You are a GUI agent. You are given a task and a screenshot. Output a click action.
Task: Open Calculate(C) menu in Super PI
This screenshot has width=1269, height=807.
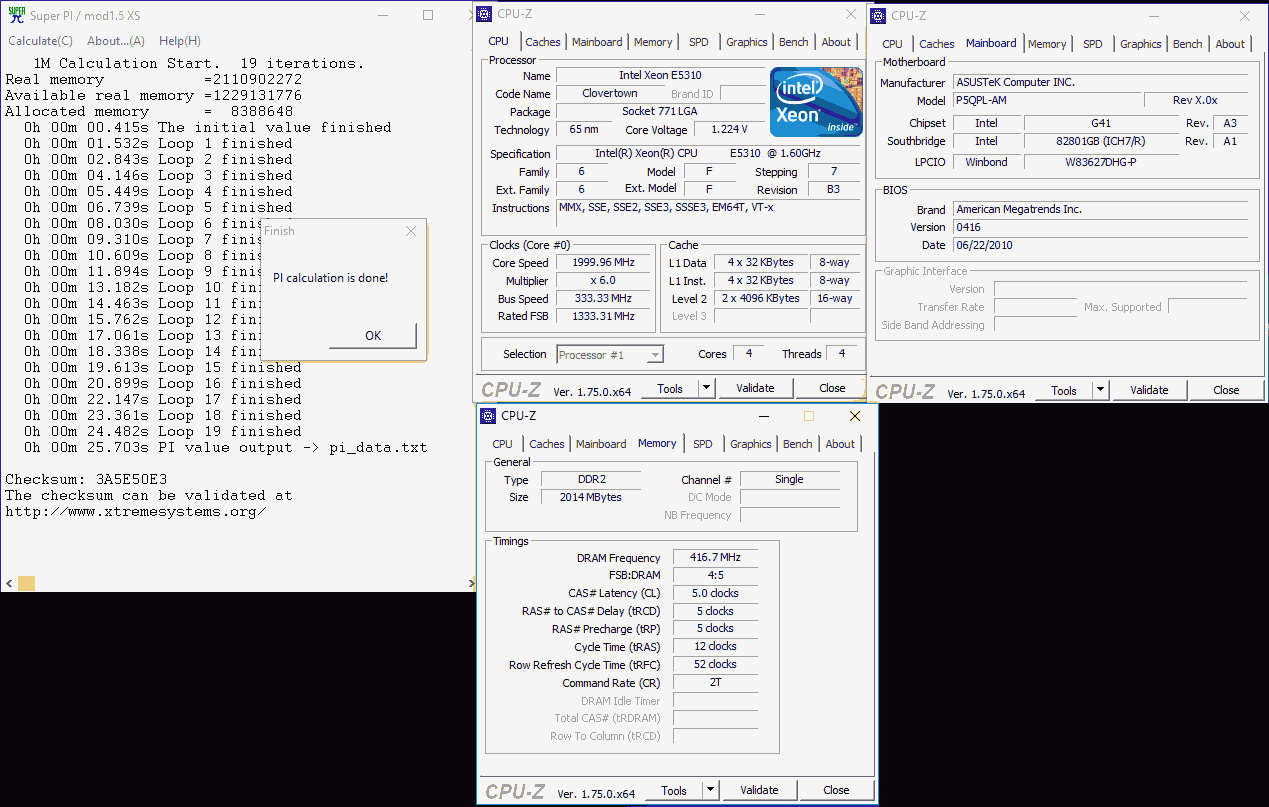click(40, 41)
